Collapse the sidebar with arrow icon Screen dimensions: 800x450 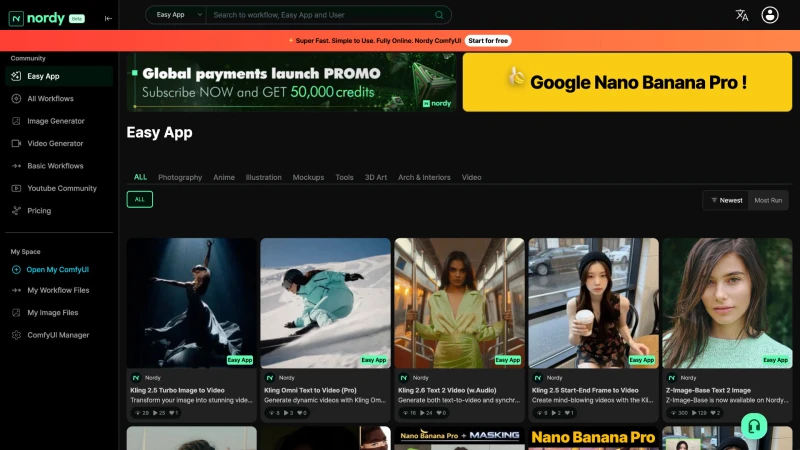[108, 18]
